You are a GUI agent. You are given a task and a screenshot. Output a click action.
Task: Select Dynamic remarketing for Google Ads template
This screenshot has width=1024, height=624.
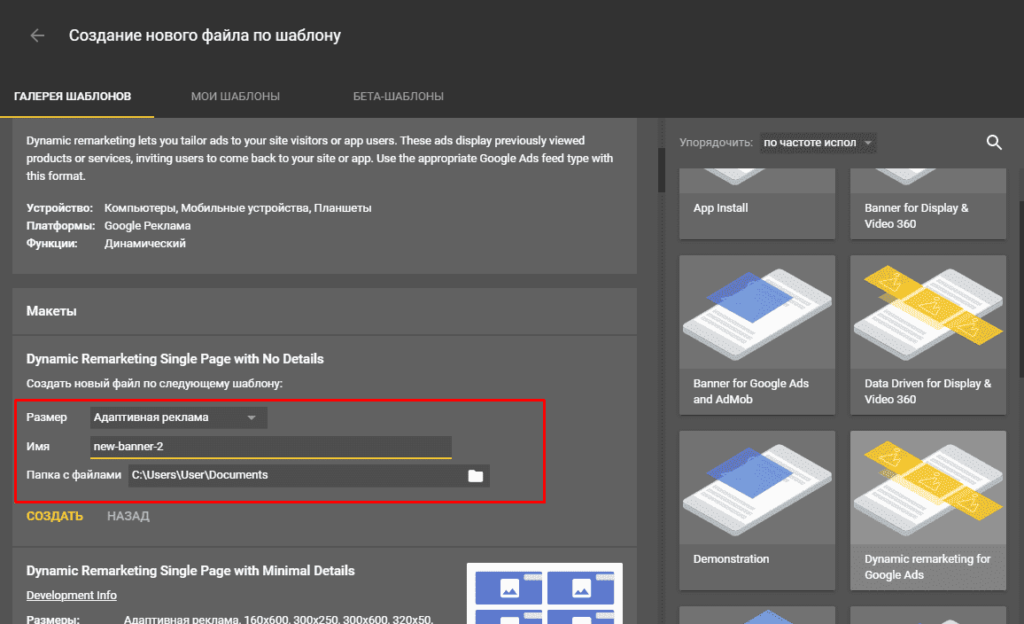[x=928, y=510]
